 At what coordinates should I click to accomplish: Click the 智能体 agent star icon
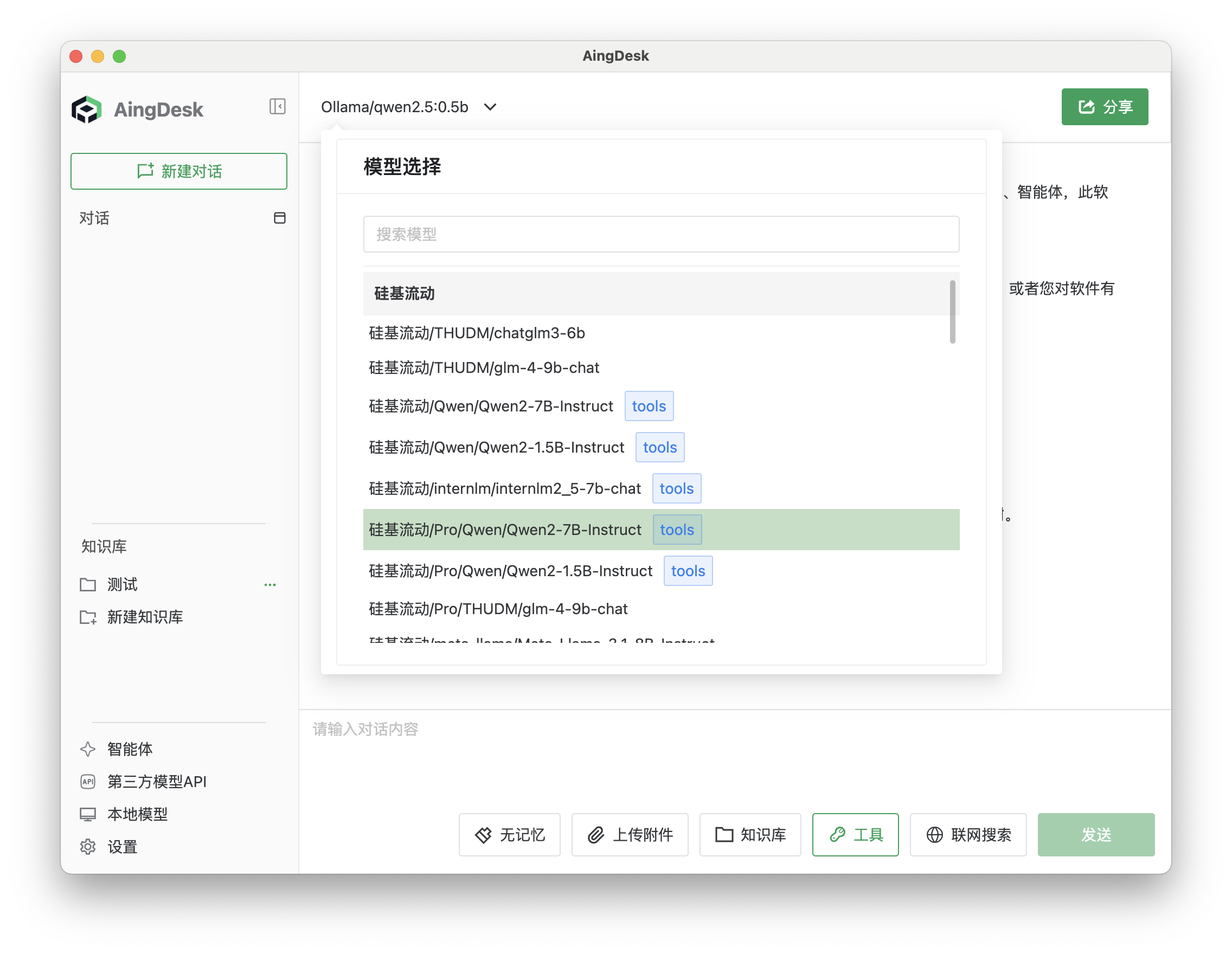(x=88, y=749)
